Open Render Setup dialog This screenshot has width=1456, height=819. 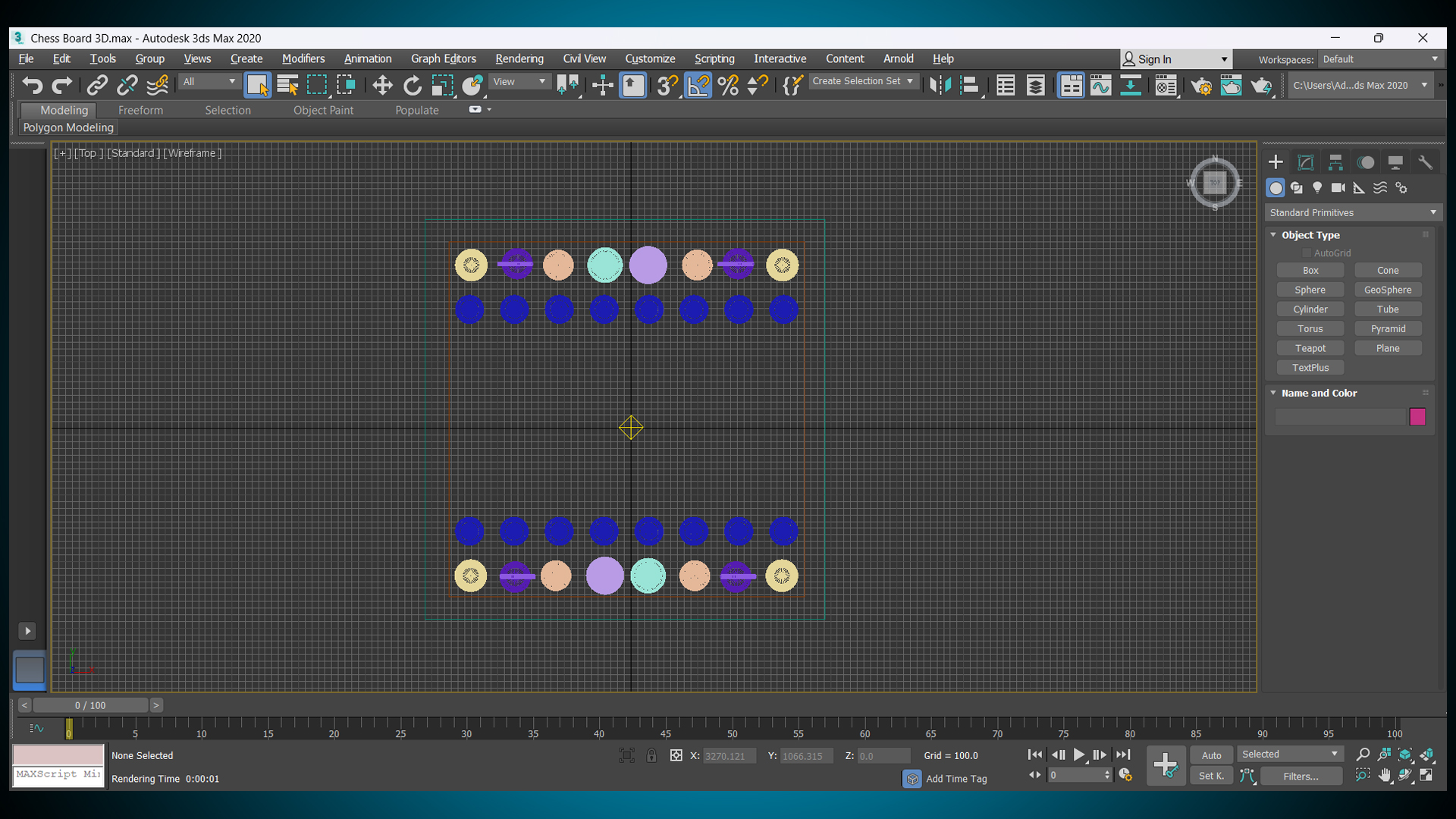click(1201, 85)
